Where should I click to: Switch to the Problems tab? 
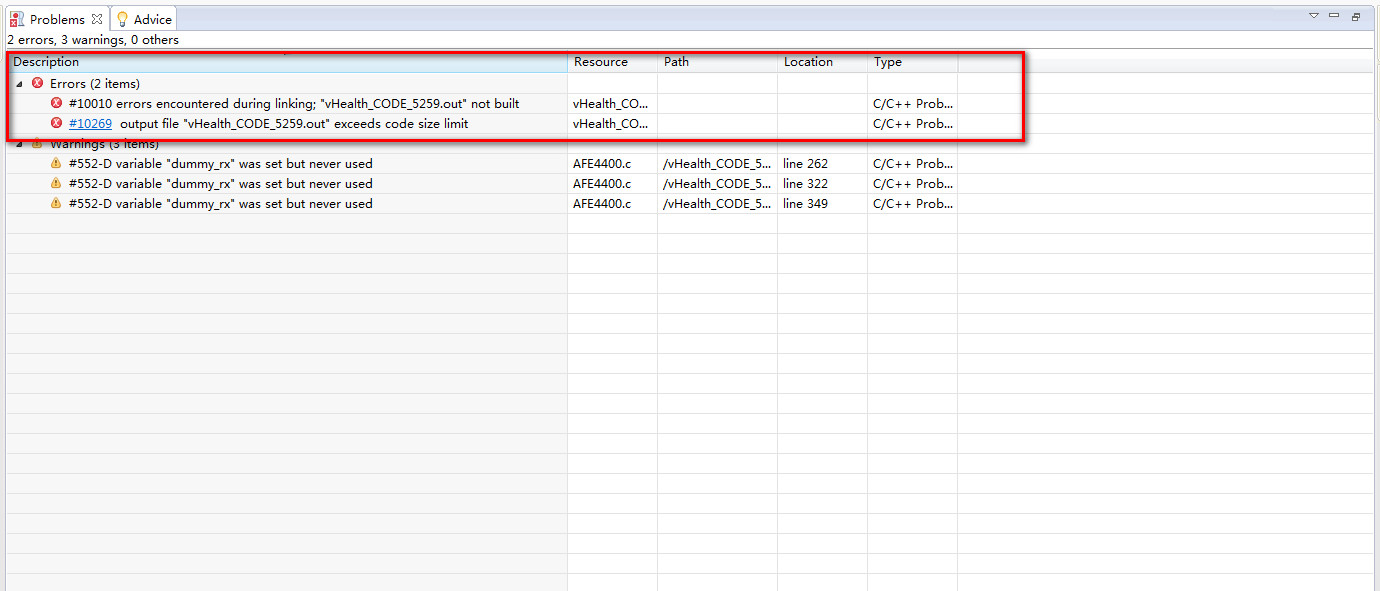(57, 19)
